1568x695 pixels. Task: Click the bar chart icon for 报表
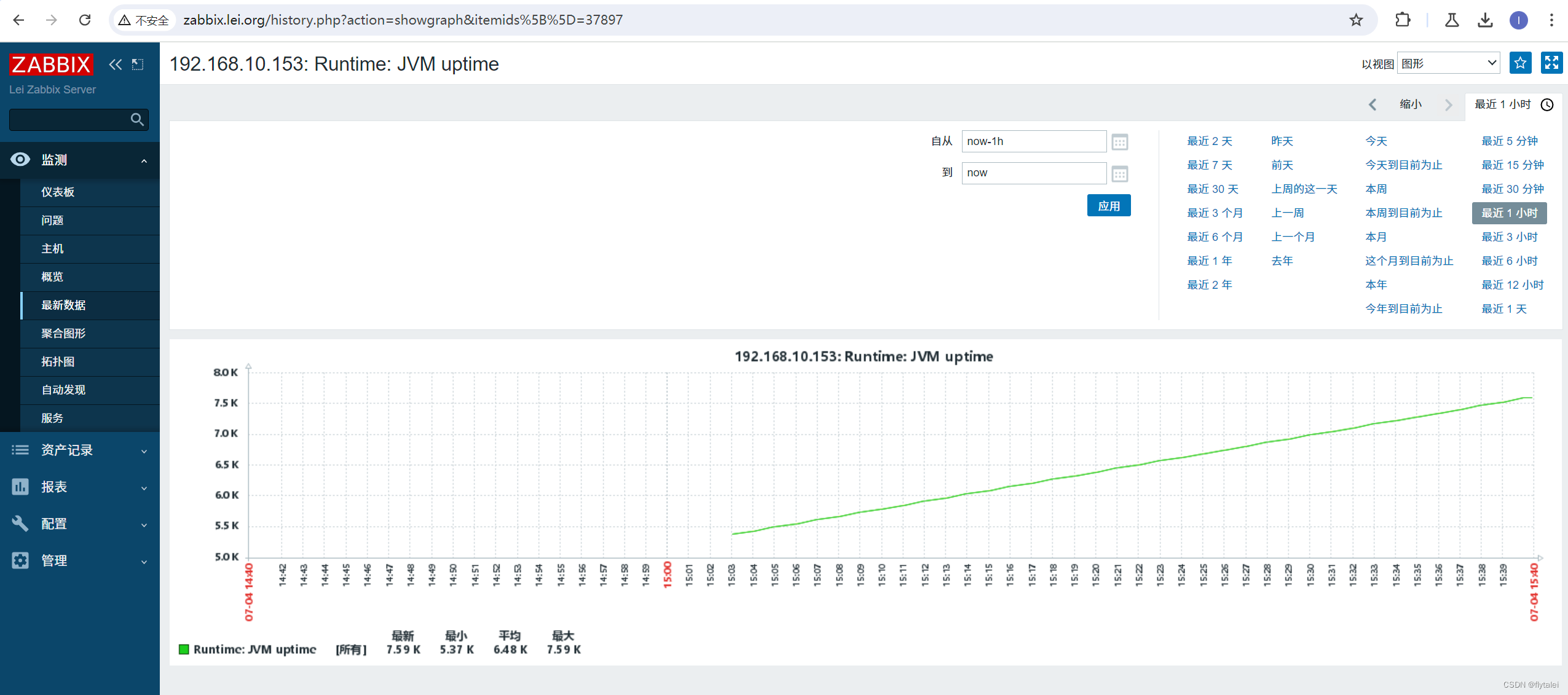[20, 487]
